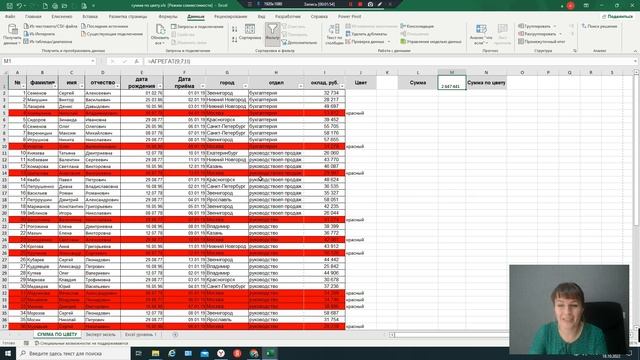Add a new sheet with plus button
Viewport: 640px width, 360px height.
point(175,335)
